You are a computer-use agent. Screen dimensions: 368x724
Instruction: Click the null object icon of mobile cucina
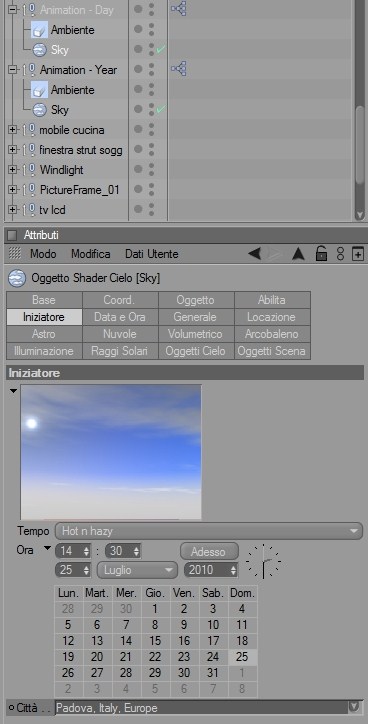click(x=29, y=130)
